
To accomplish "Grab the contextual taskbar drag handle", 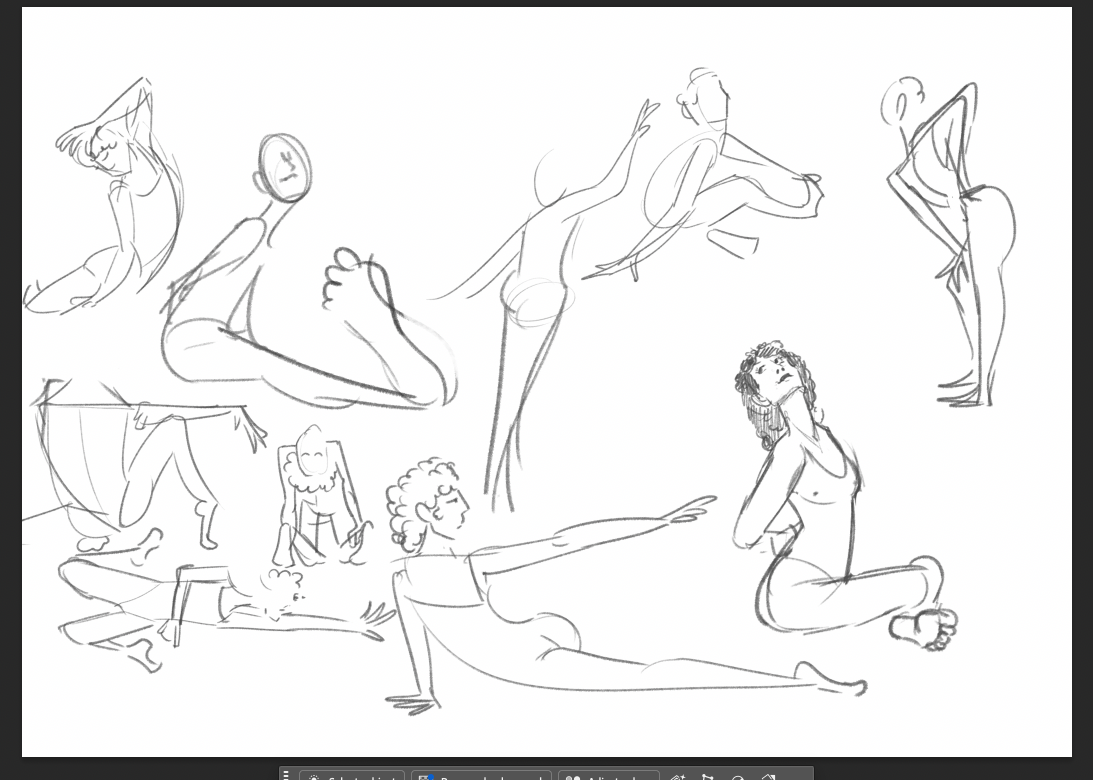I will click(286, 775).
